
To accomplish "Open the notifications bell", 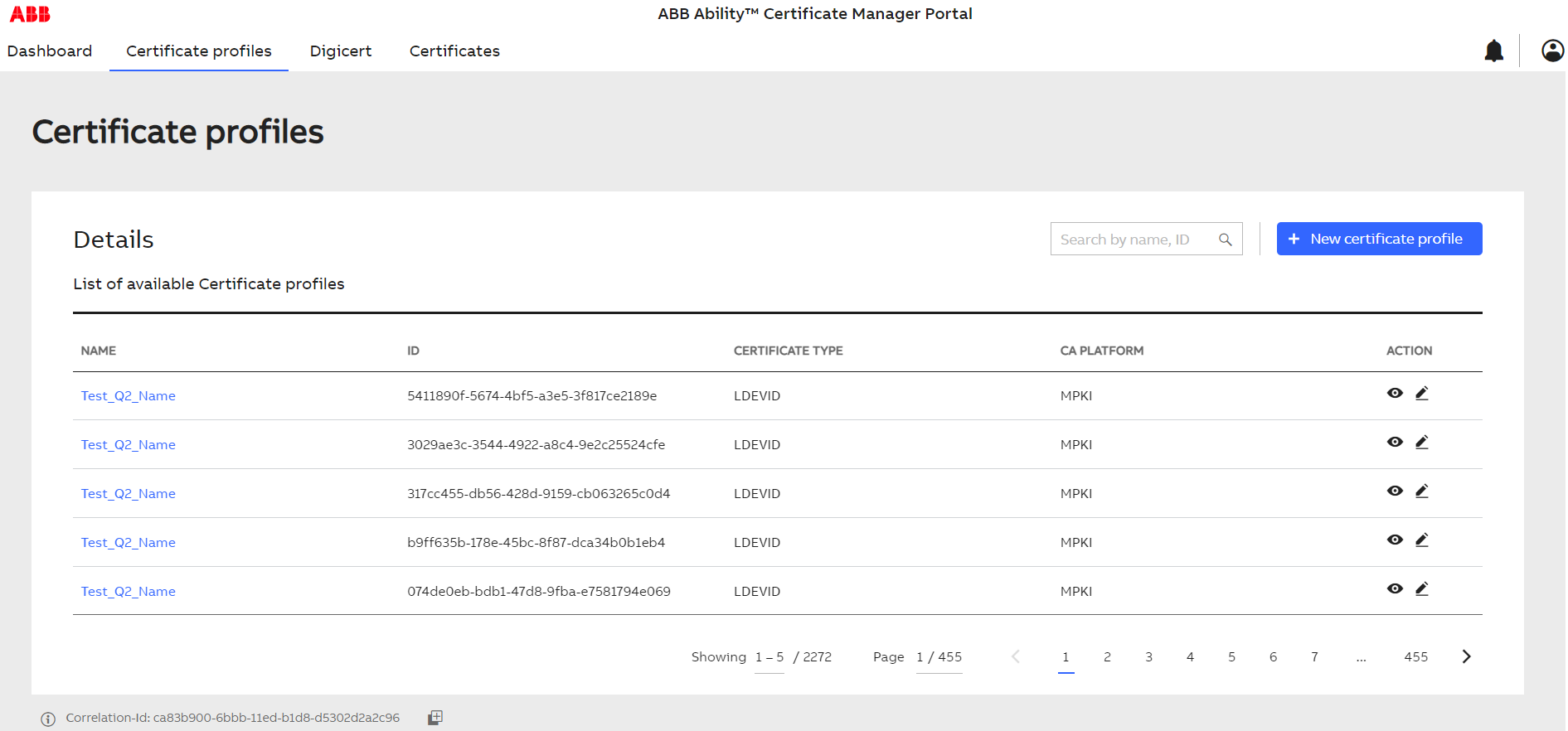I will [x=1493, y=51].
